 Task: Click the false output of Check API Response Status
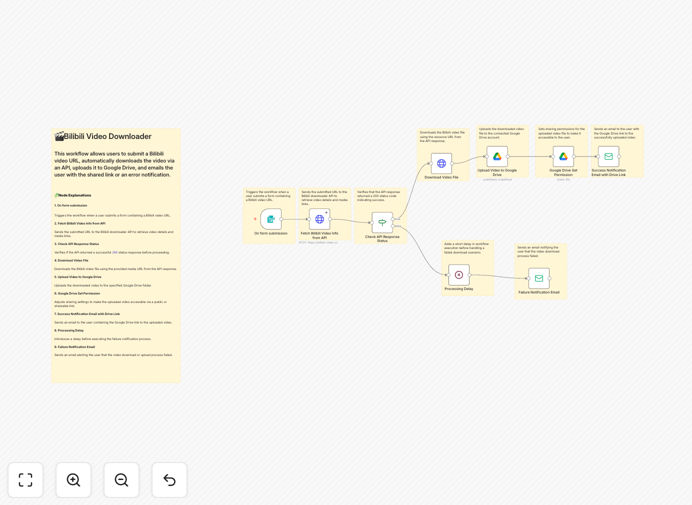[x=393, y=226]
